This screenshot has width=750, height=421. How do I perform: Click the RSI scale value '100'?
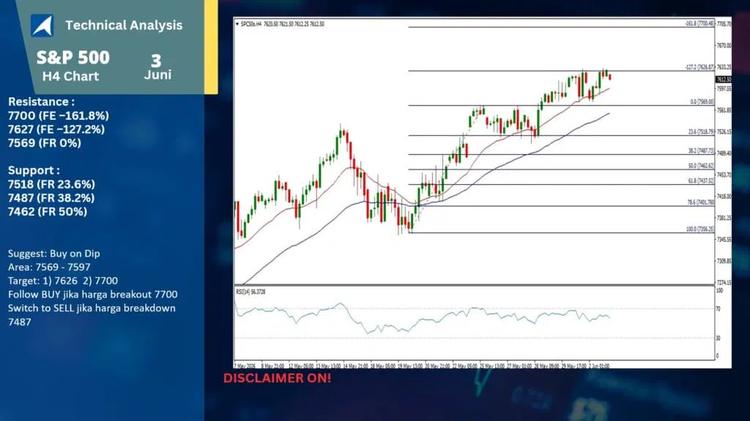tap(719, 290)
